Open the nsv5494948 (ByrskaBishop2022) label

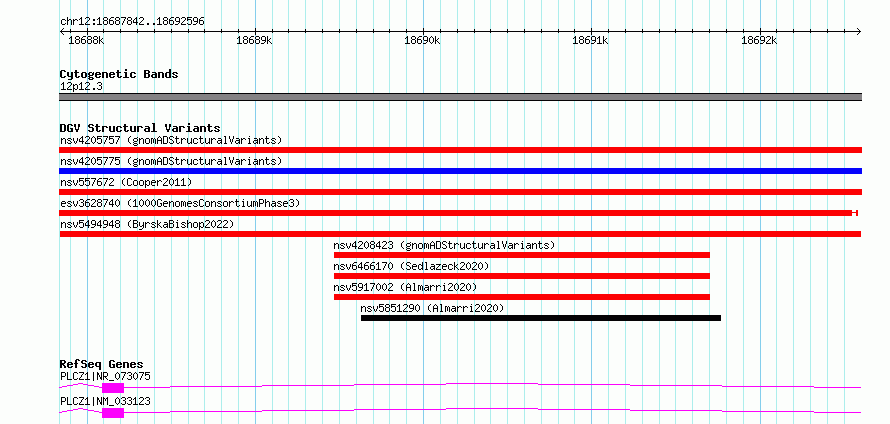pyautogui.click(x=147, y=224)
